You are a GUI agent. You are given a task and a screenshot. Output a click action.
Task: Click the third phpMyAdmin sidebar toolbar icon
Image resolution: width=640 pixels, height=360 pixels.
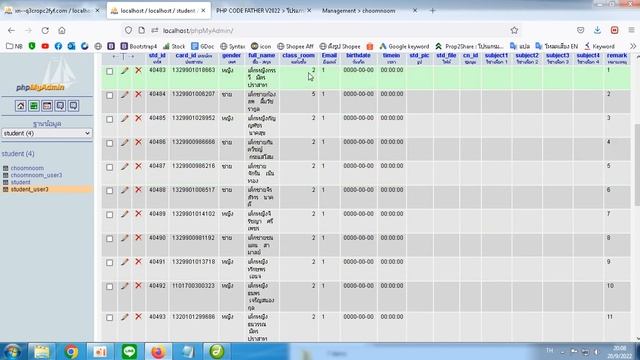(47, 106)
